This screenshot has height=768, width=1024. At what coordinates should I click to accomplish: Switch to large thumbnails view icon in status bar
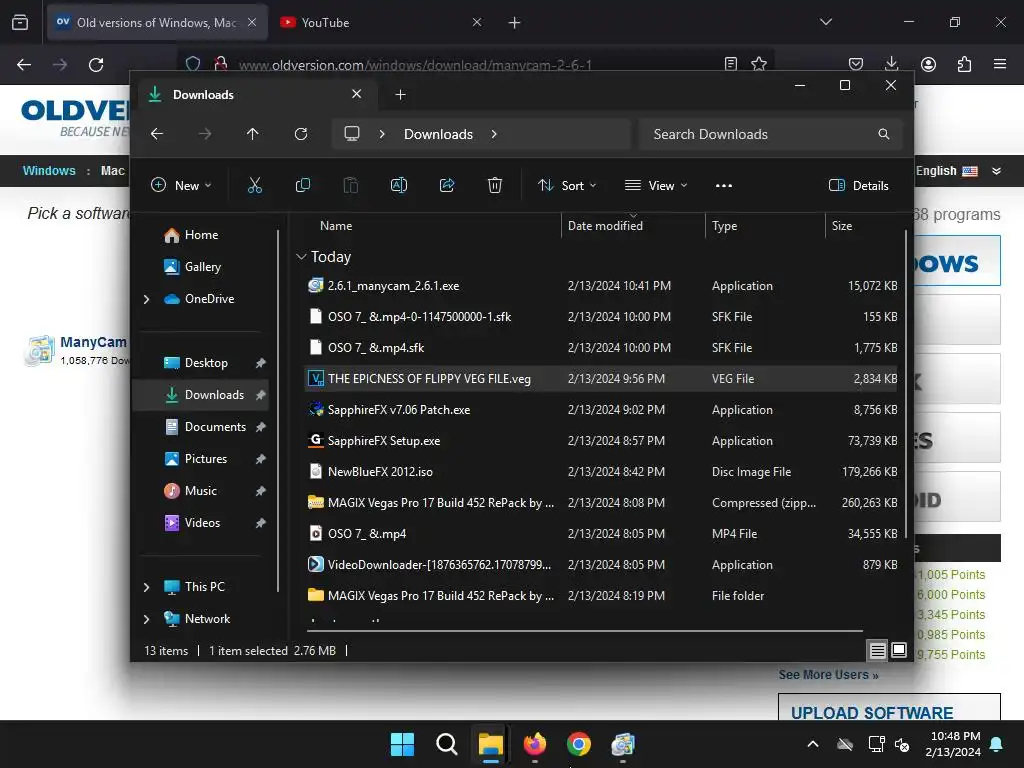pyautogui.click(x=899, y=650)
